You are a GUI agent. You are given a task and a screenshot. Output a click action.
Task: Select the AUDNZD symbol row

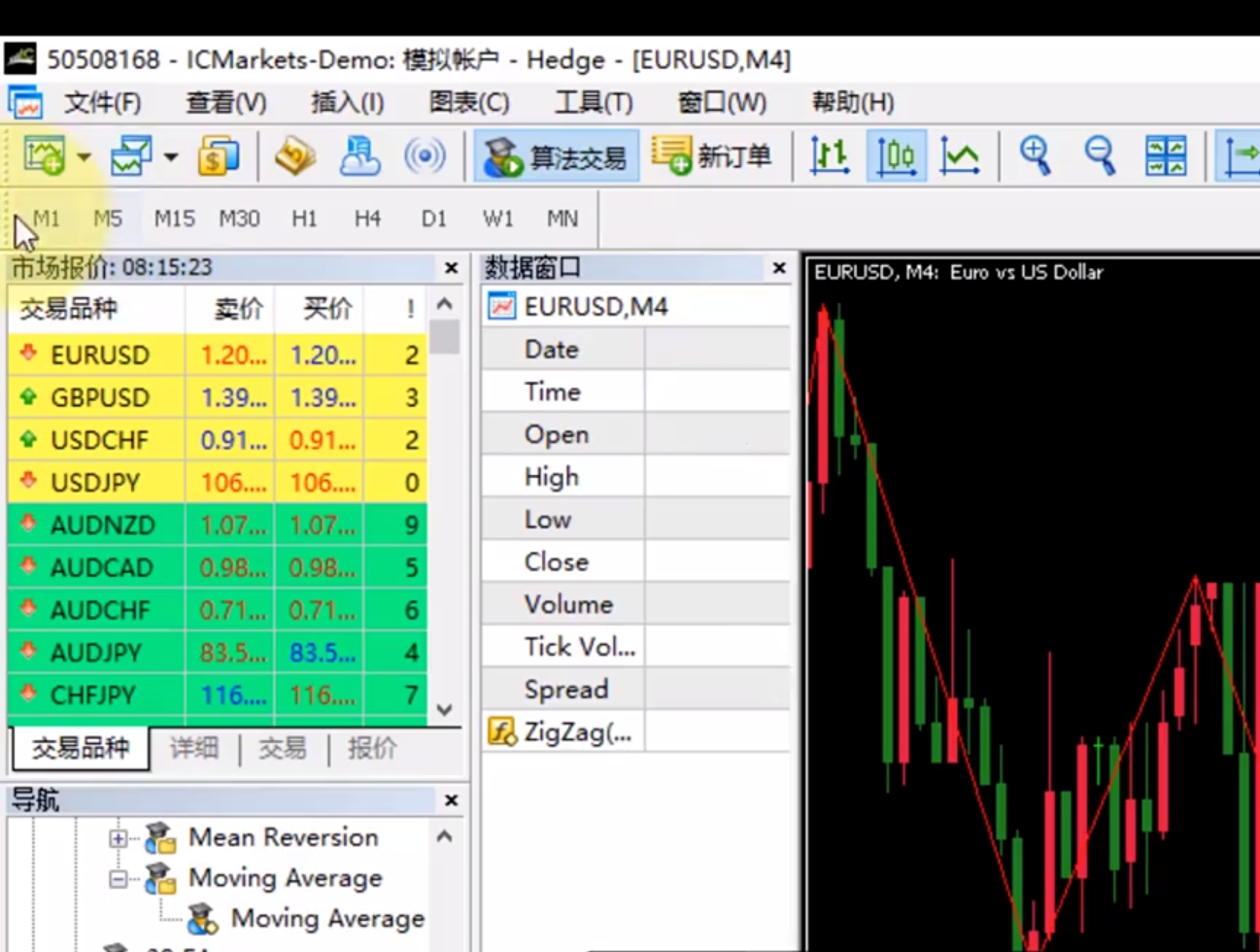tap(218, 526)
